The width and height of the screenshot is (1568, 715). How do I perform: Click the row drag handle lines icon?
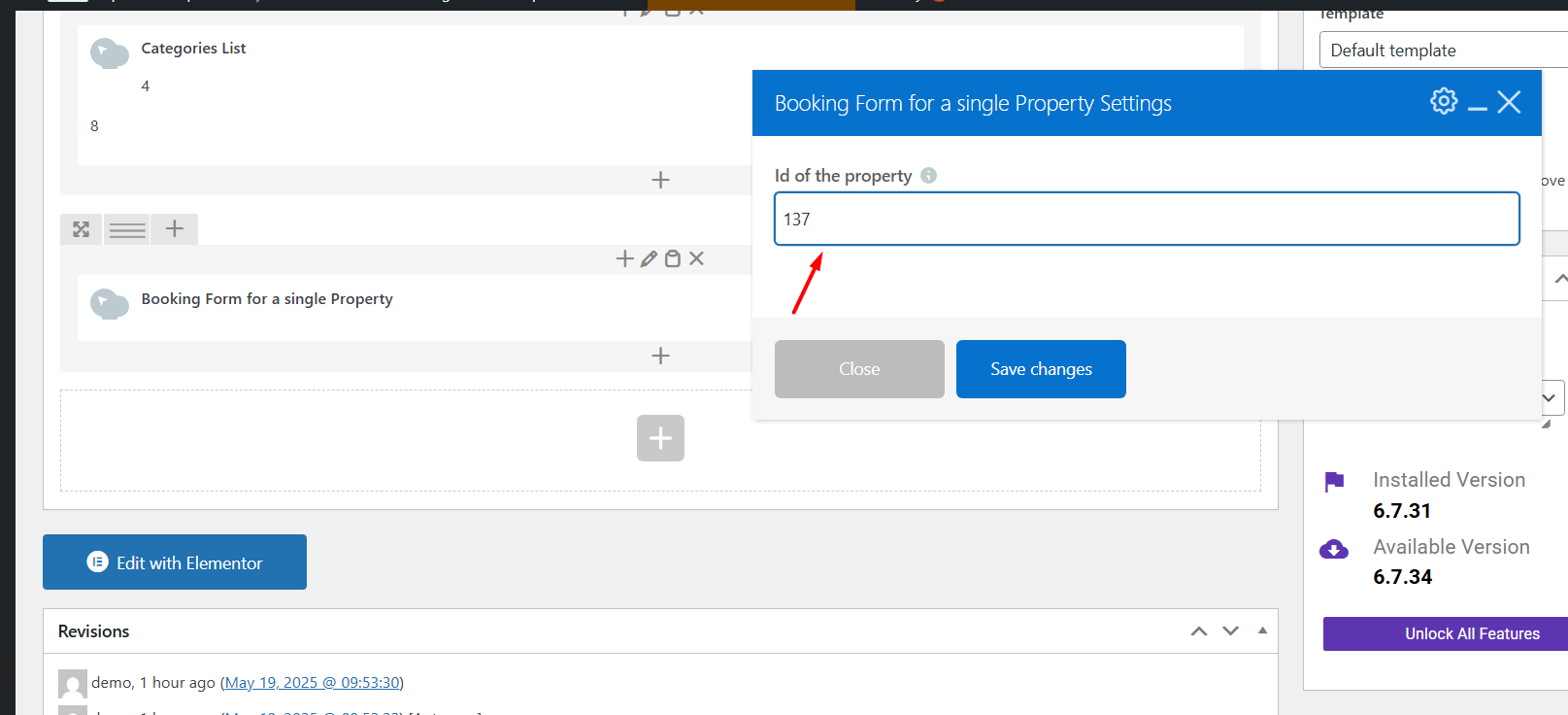click(x=127, y=229)
